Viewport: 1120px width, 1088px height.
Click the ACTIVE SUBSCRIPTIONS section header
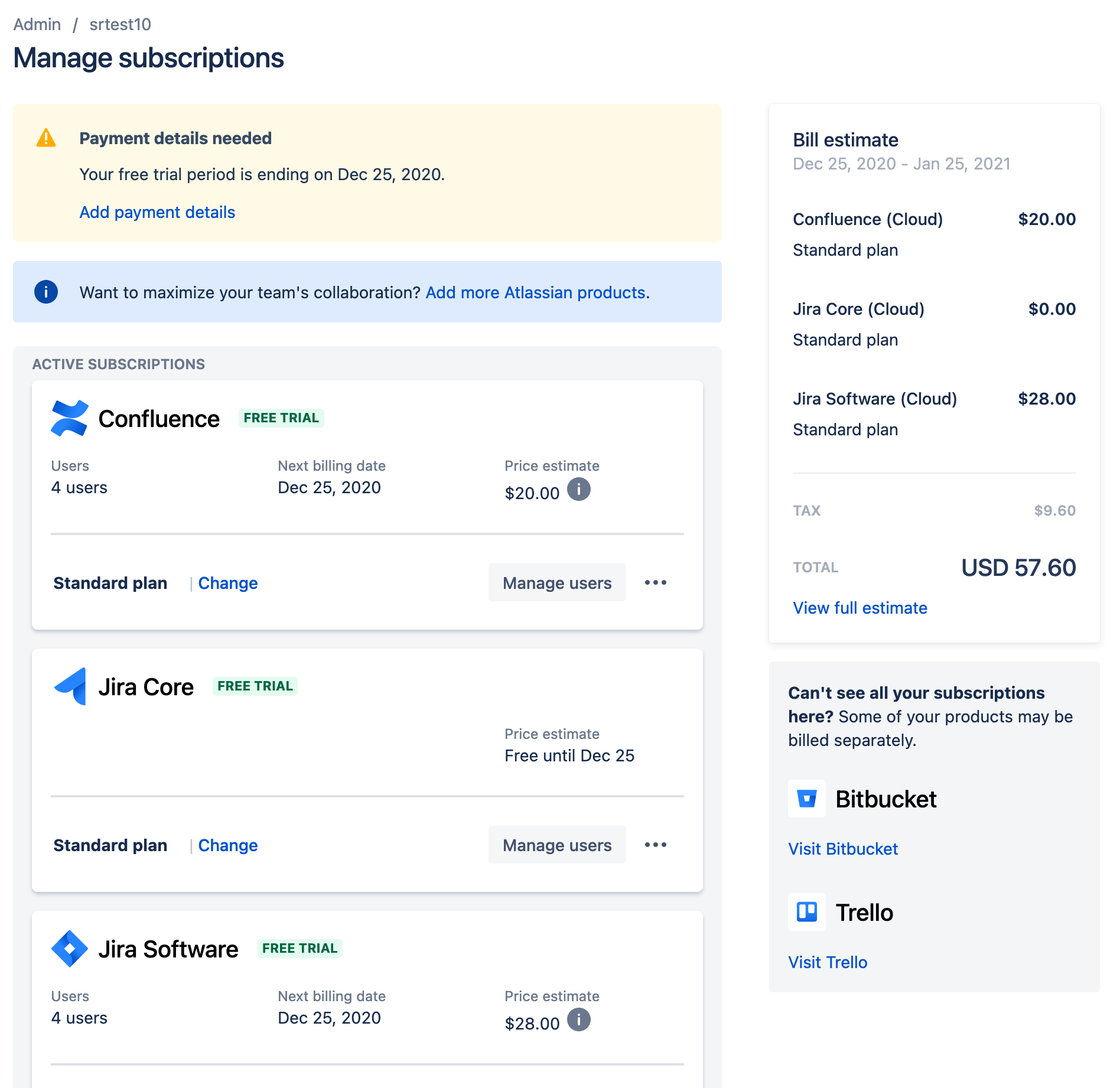[x=119, y=364]
